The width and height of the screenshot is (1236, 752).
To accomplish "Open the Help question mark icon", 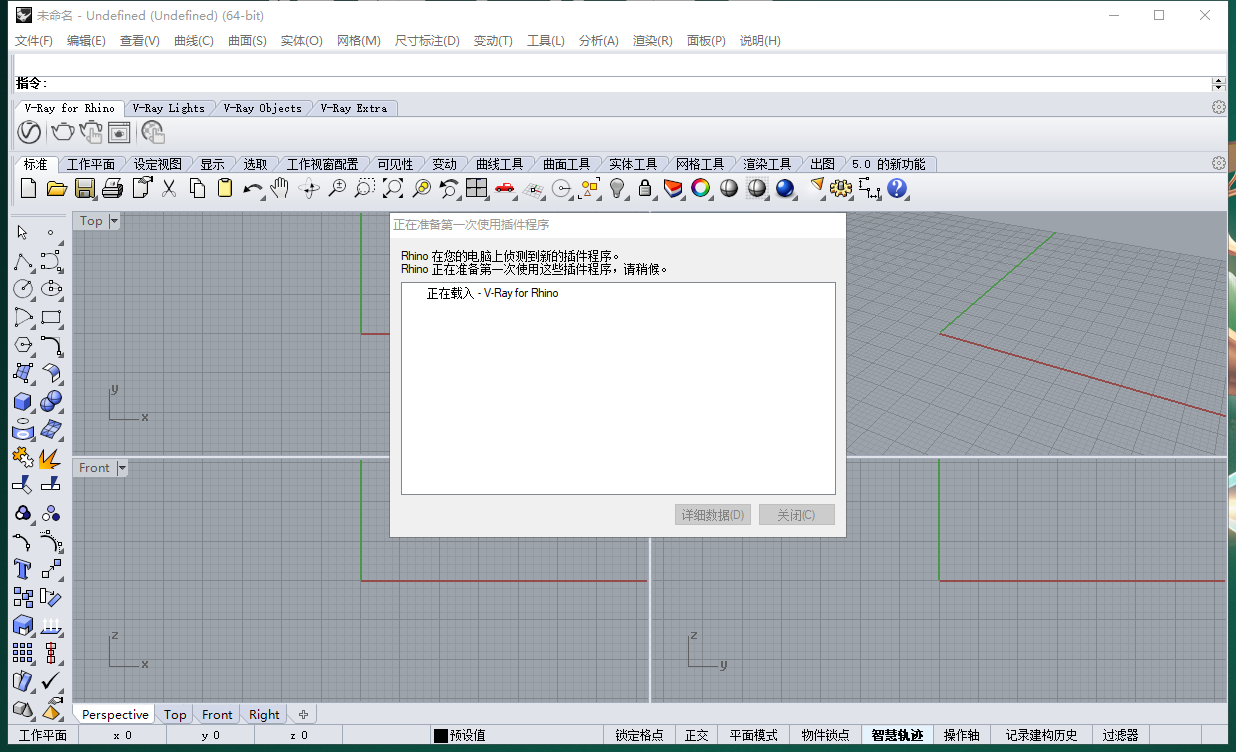I will tap(897, 188).
